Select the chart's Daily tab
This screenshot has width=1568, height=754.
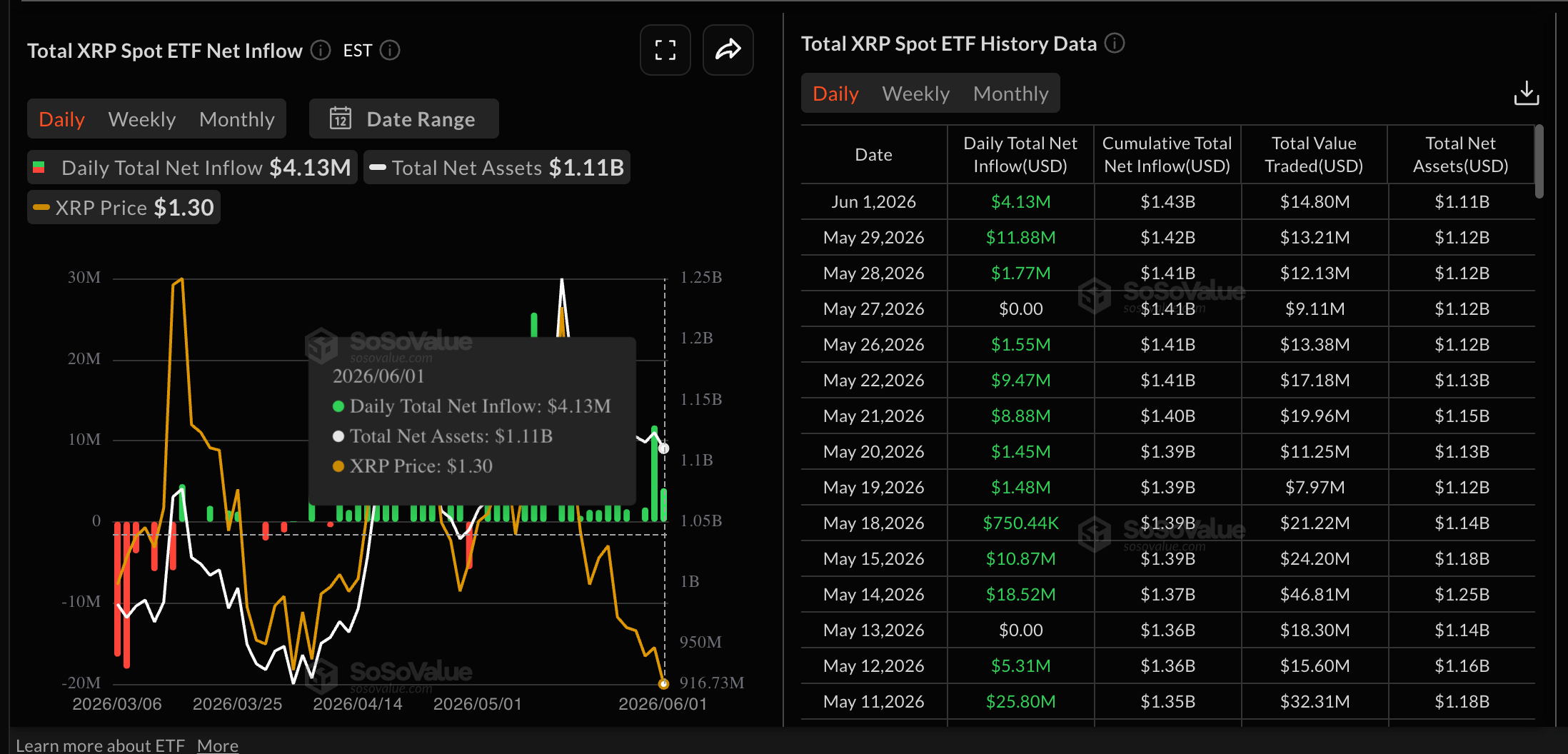click(x=61, y=119)
